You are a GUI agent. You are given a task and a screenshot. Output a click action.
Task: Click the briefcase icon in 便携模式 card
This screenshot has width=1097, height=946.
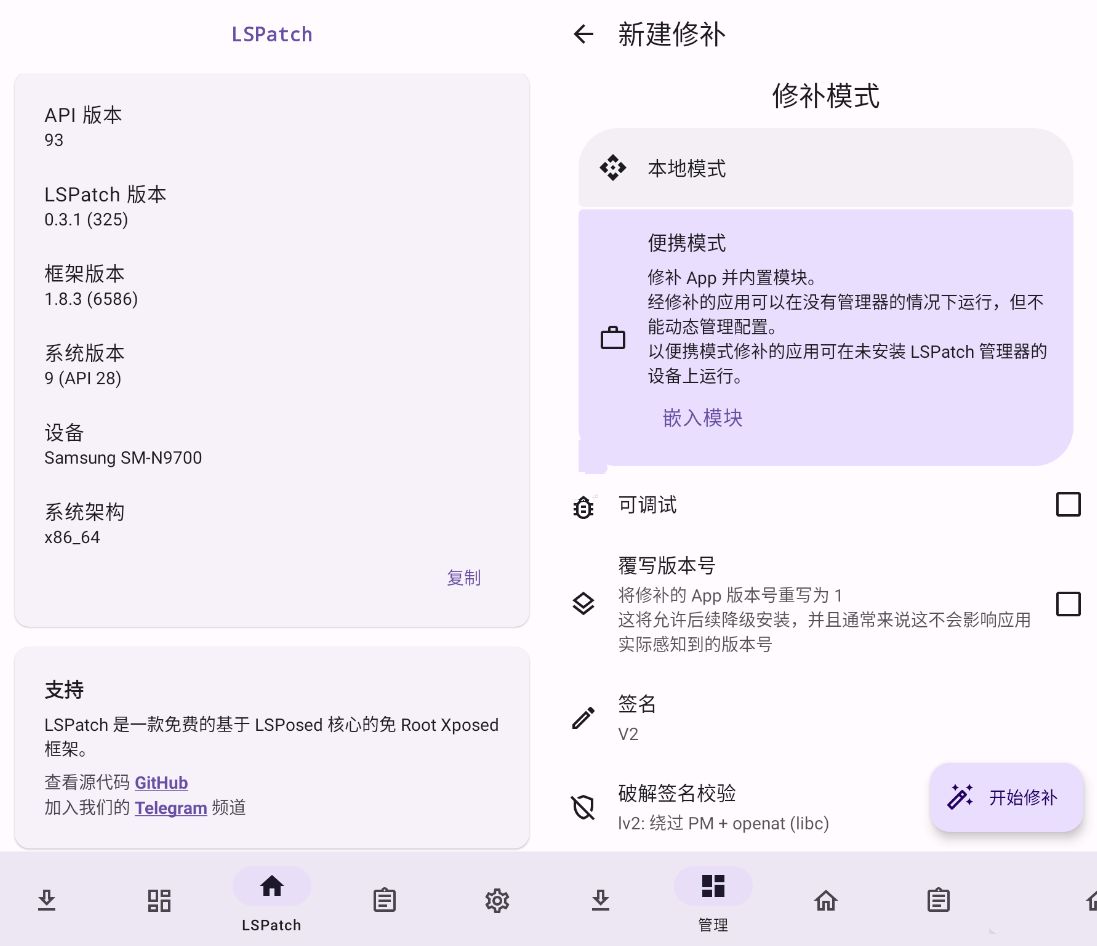(x=613, y=337)
